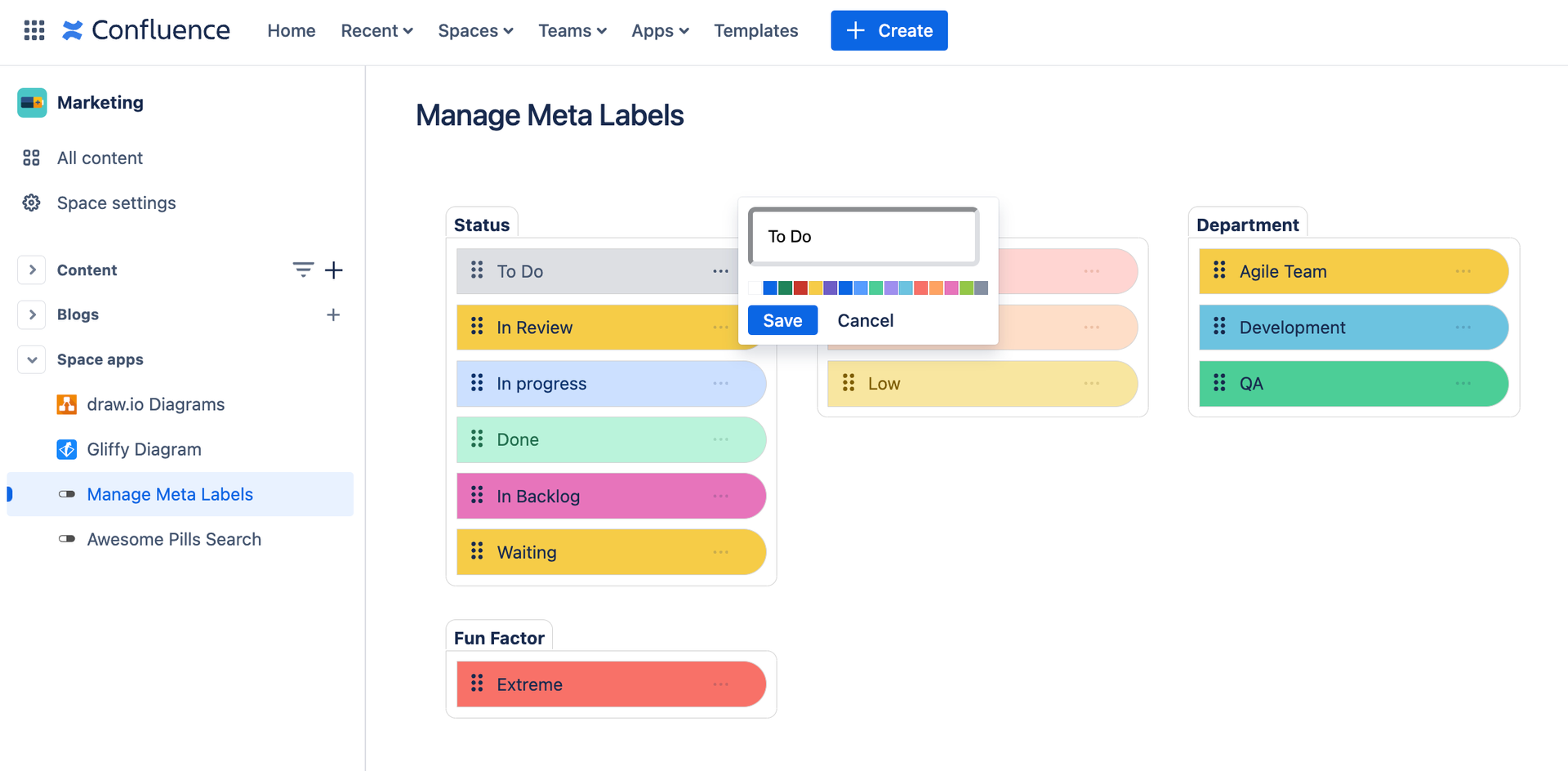Viewport: 1568px width, 771px height.
Task: Open the options menu on the Extreme label
Action: tap(720, 684)
